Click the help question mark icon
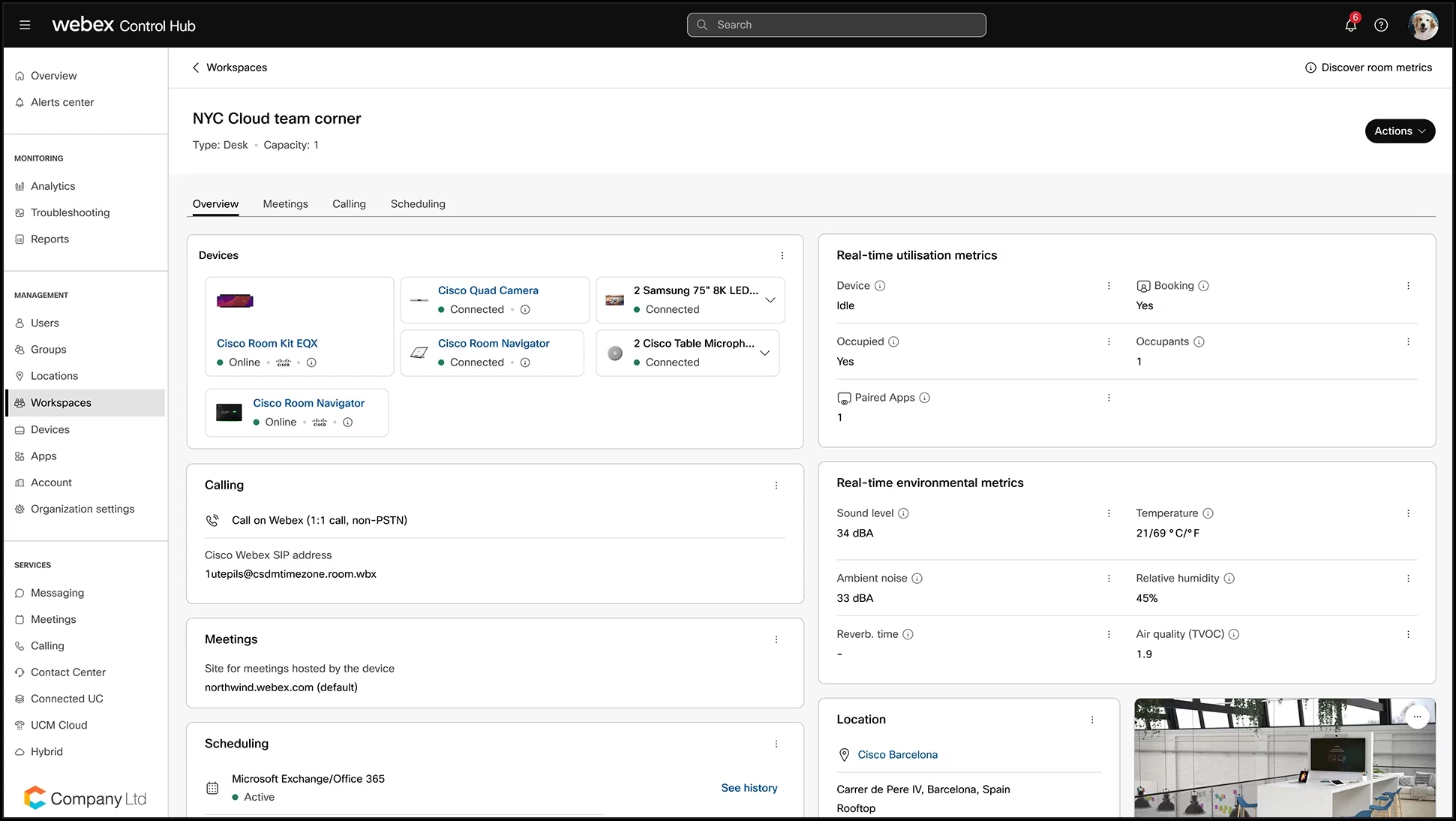 [x=1381, y=26]
